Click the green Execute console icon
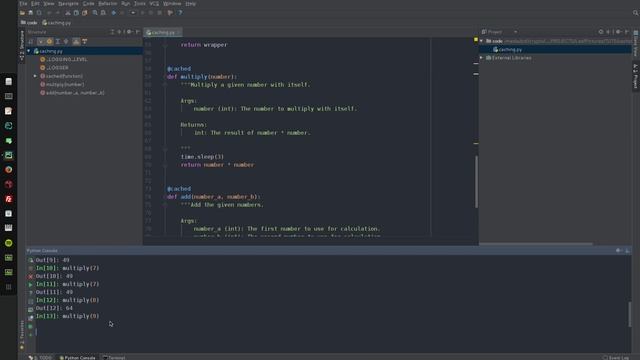 pos(31,284)
